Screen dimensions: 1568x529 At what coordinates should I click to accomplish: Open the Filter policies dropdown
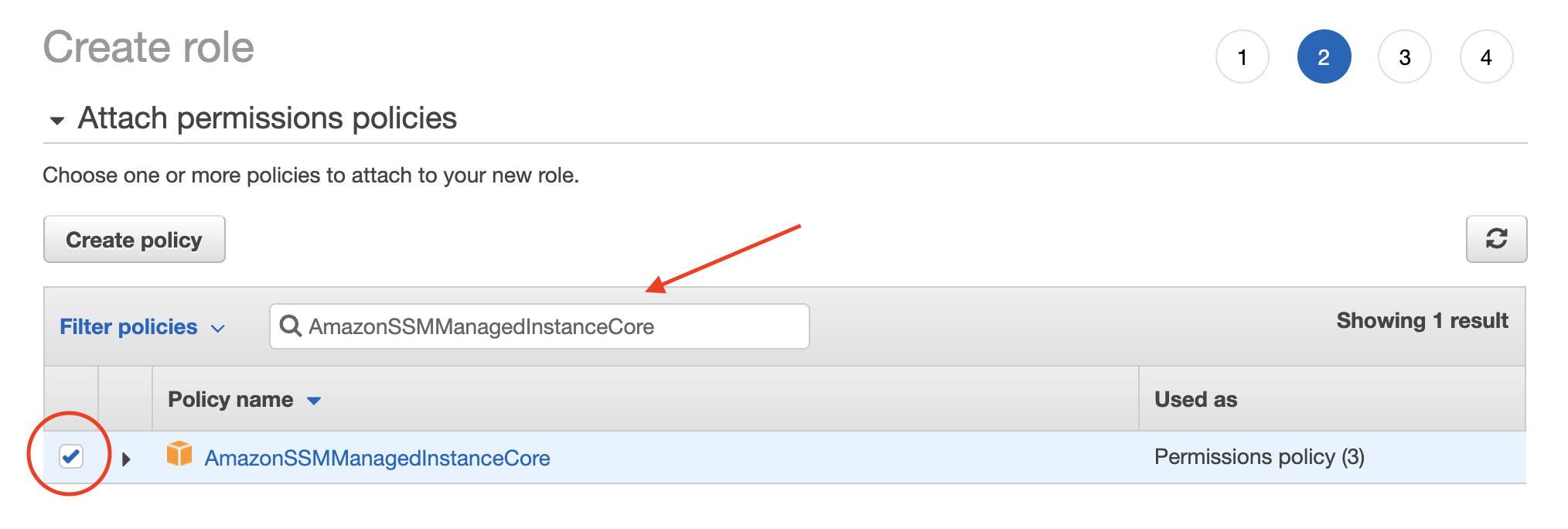point(142,326)
